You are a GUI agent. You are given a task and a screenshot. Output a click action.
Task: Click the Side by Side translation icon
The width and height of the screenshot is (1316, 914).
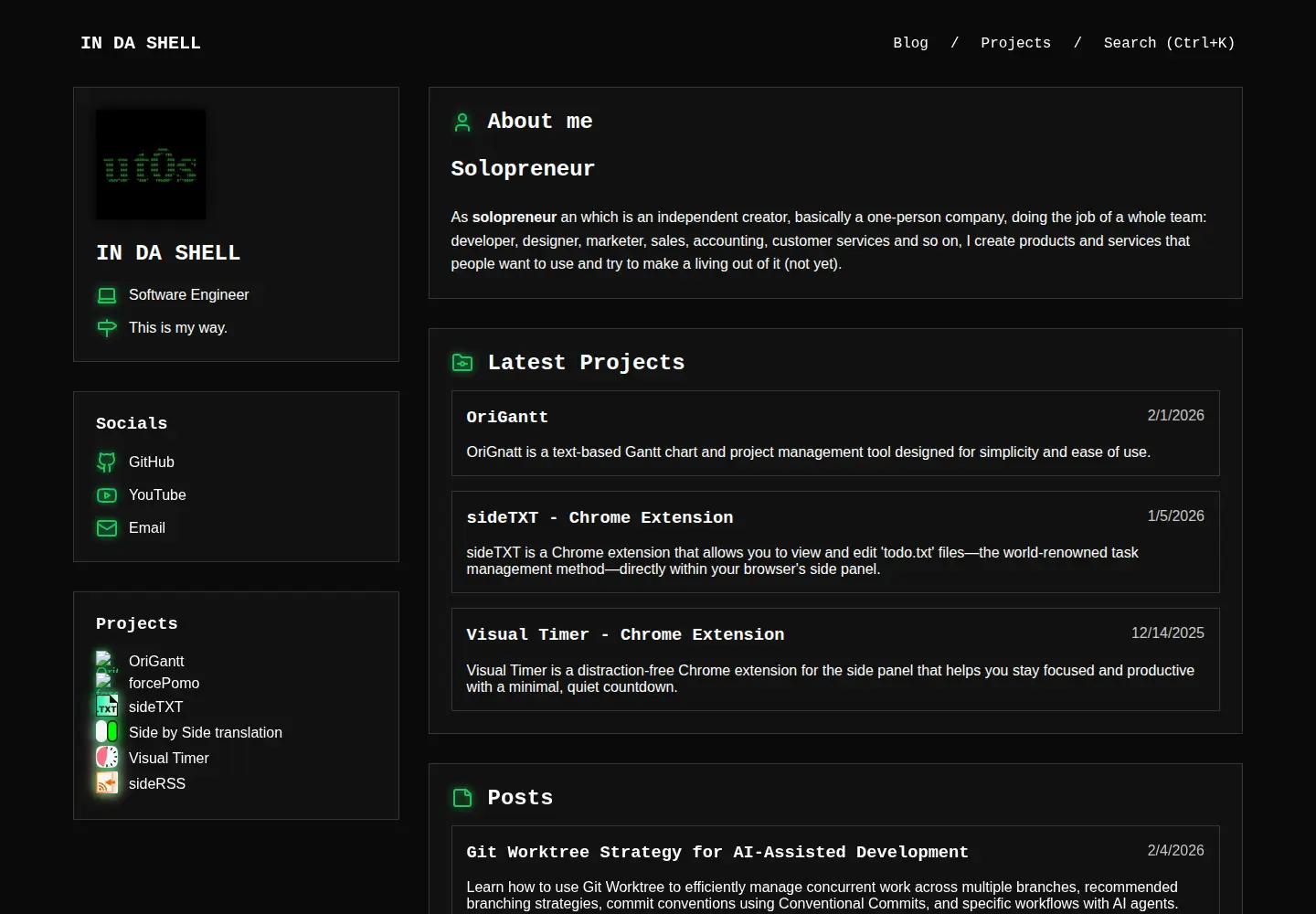coord(107,731)
